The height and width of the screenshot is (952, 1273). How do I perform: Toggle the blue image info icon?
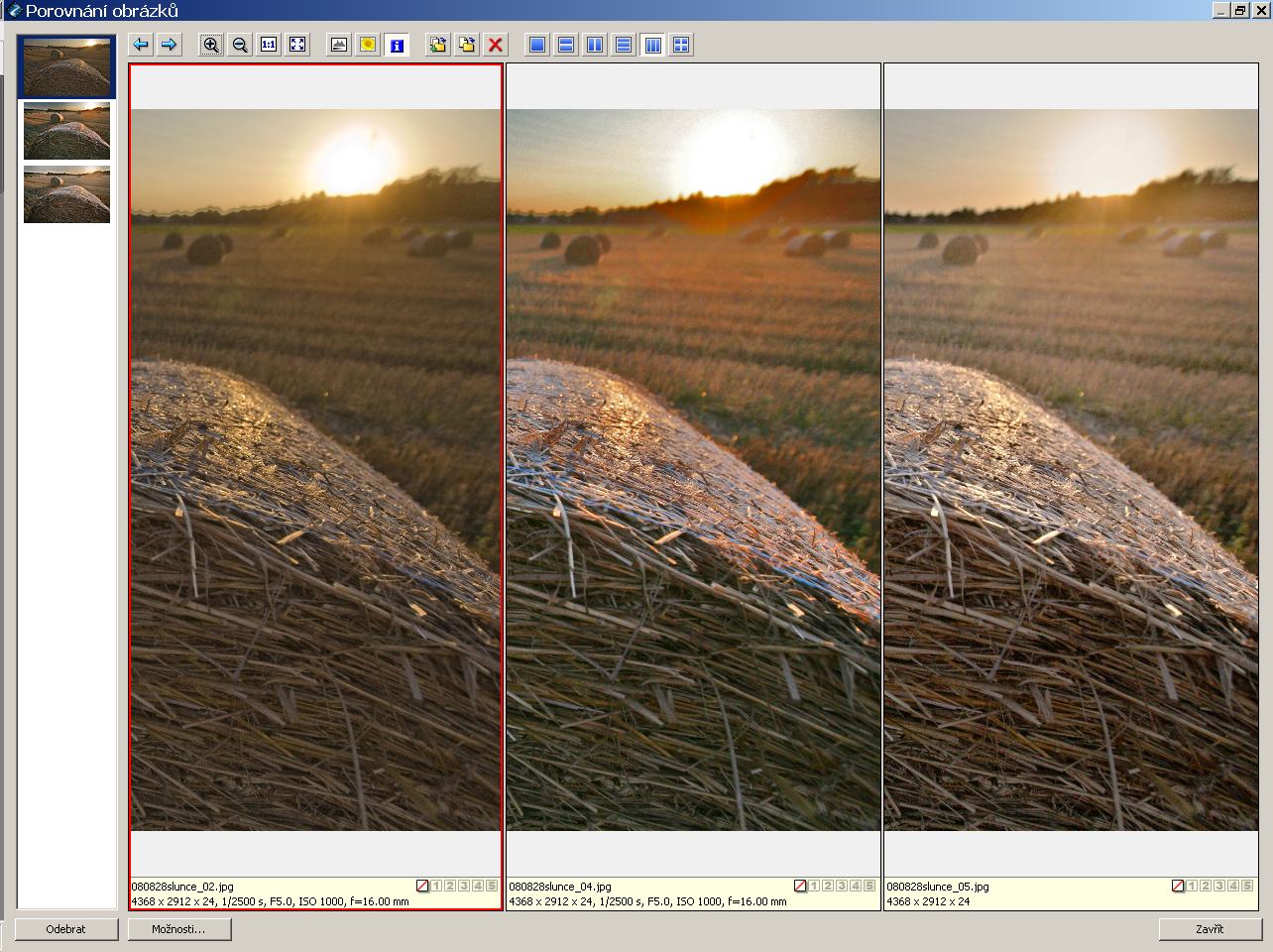click(x=397, y=45)
